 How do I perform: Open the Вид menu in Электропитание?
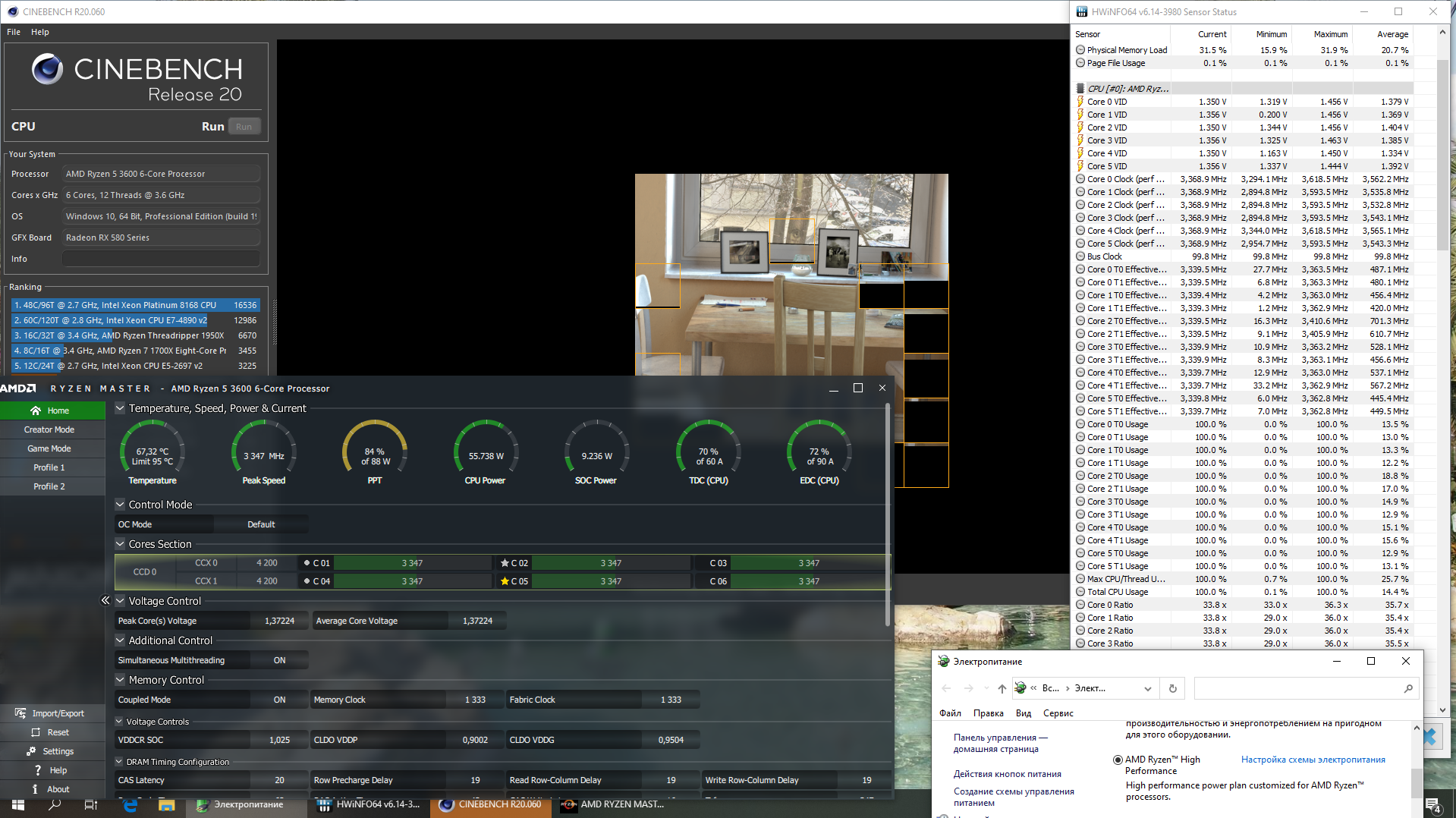pyautogui.click(x=1024, y=713)
